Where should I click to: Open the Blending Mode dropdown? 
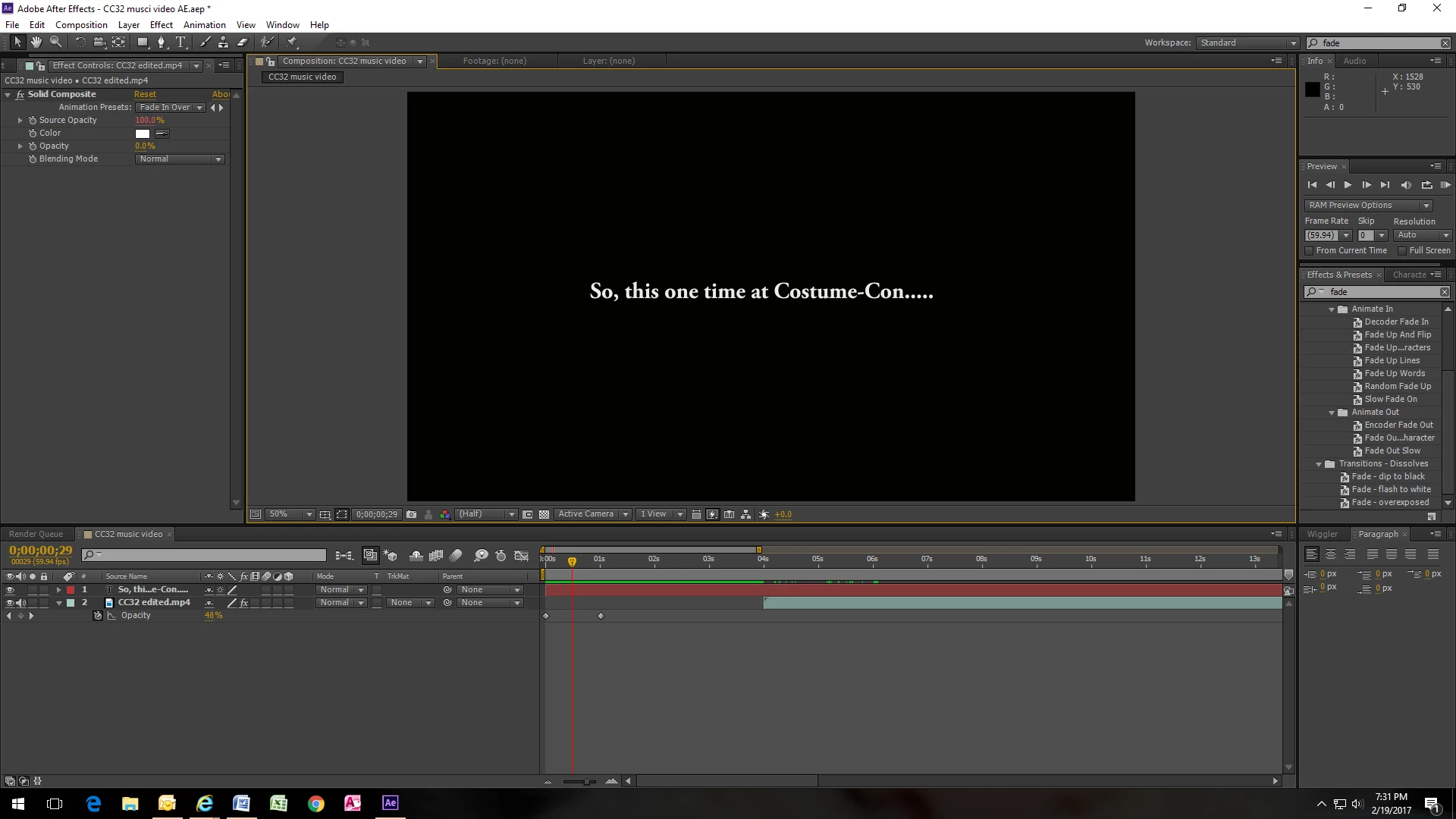(x=180, y=159)
